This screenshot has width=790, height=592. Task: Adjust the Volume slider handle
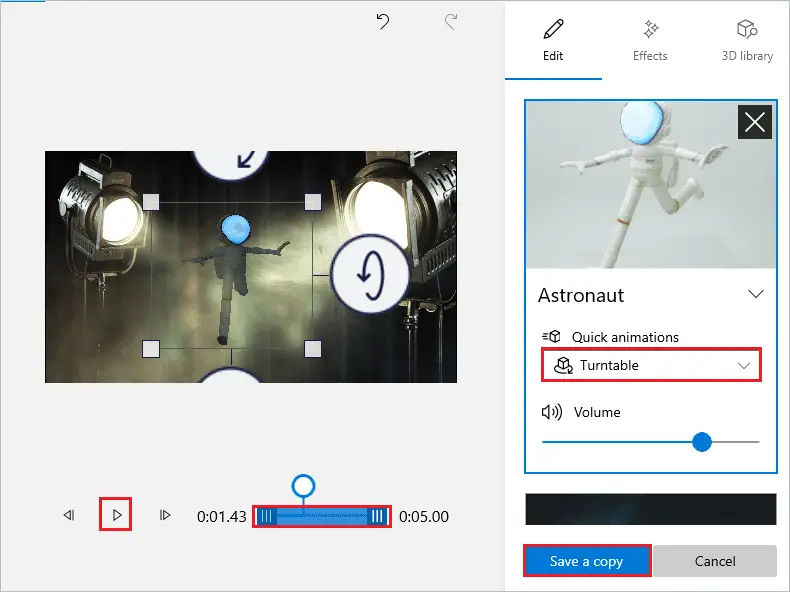click(x=701, y=442)
